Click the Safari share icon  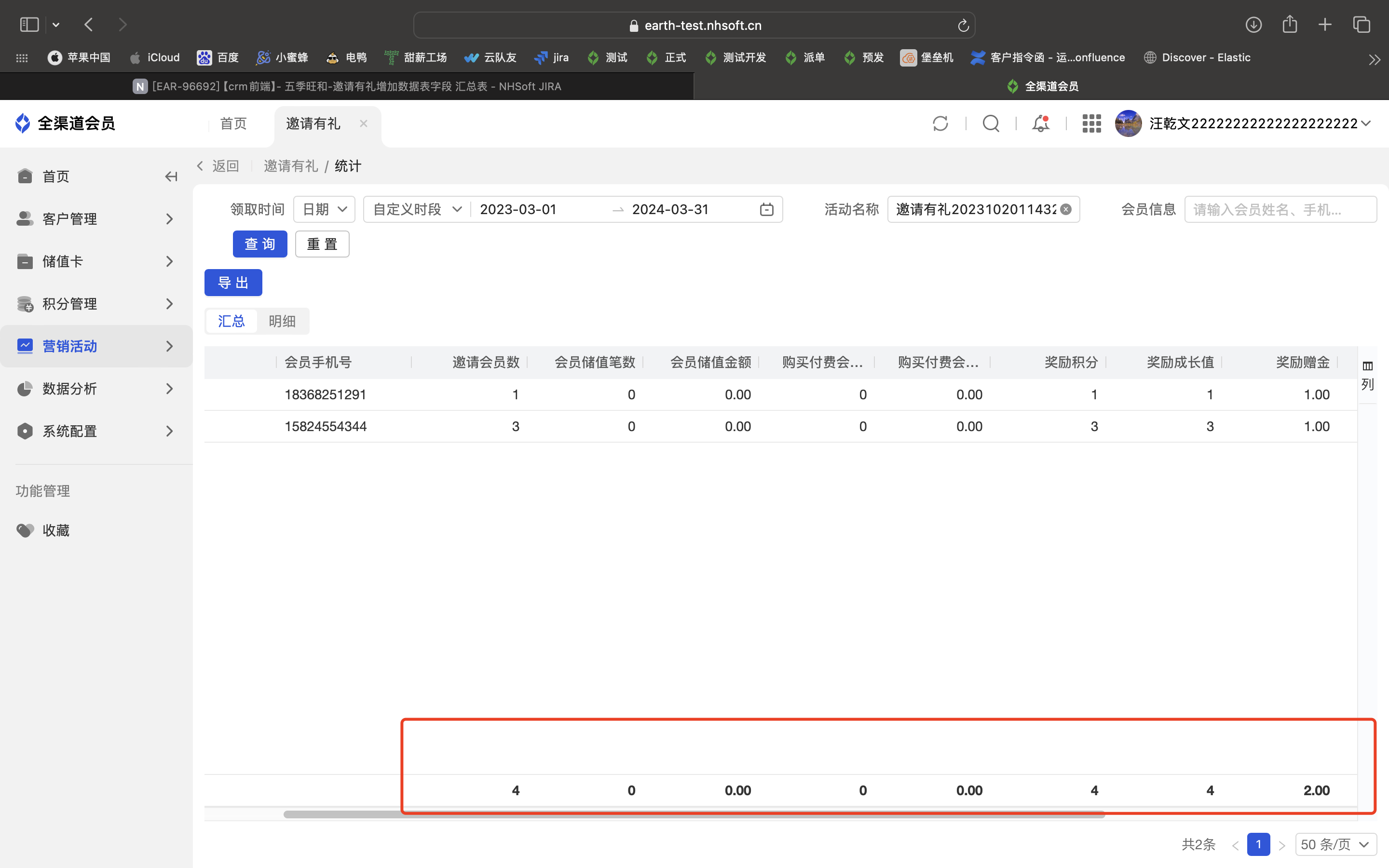click(1290, 24)
